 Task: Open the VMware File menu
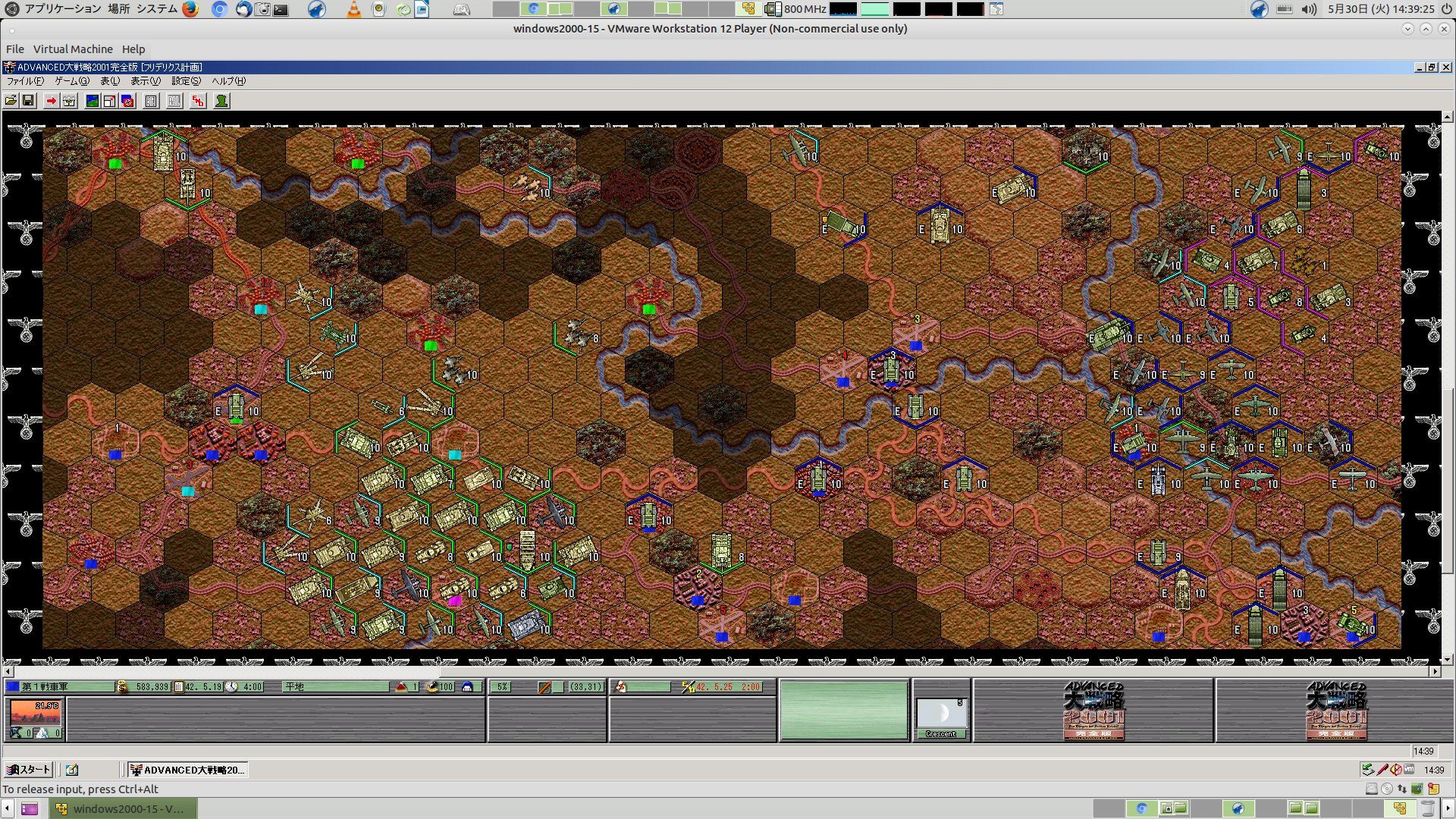coord(15,49)
